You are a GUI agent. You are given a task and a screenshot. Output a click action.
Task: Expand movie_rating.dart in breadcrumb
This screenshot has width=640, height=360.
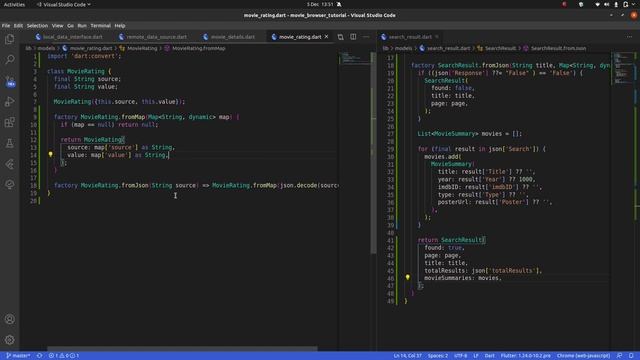coord(91,48)
